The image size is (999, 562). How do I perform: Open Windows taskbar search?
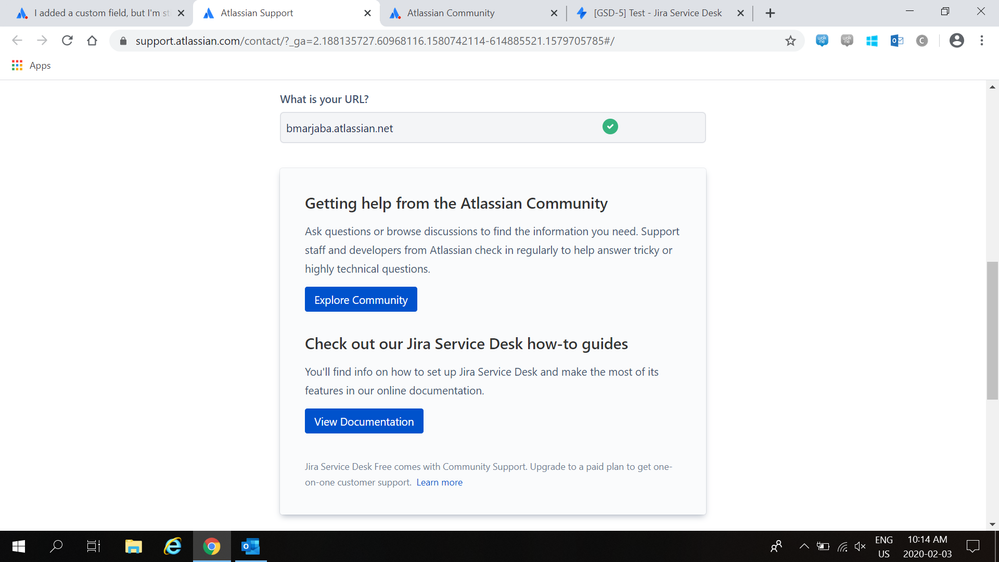click(56, 546)
